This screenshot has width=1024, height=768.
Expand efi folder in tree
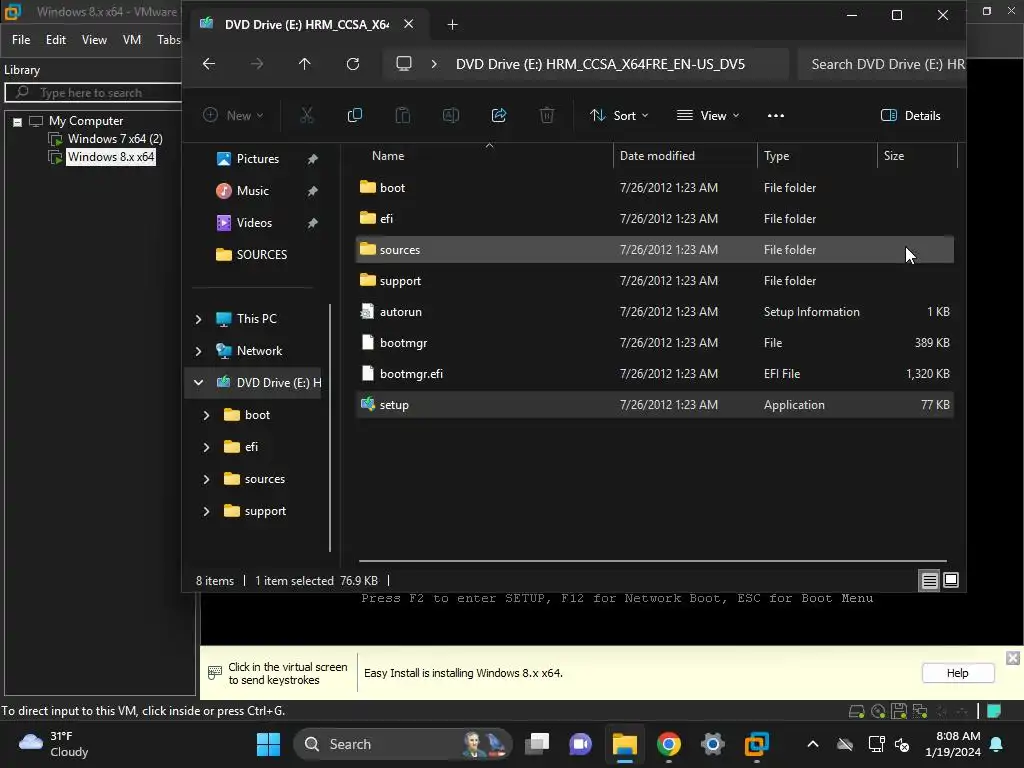point(206,447)
